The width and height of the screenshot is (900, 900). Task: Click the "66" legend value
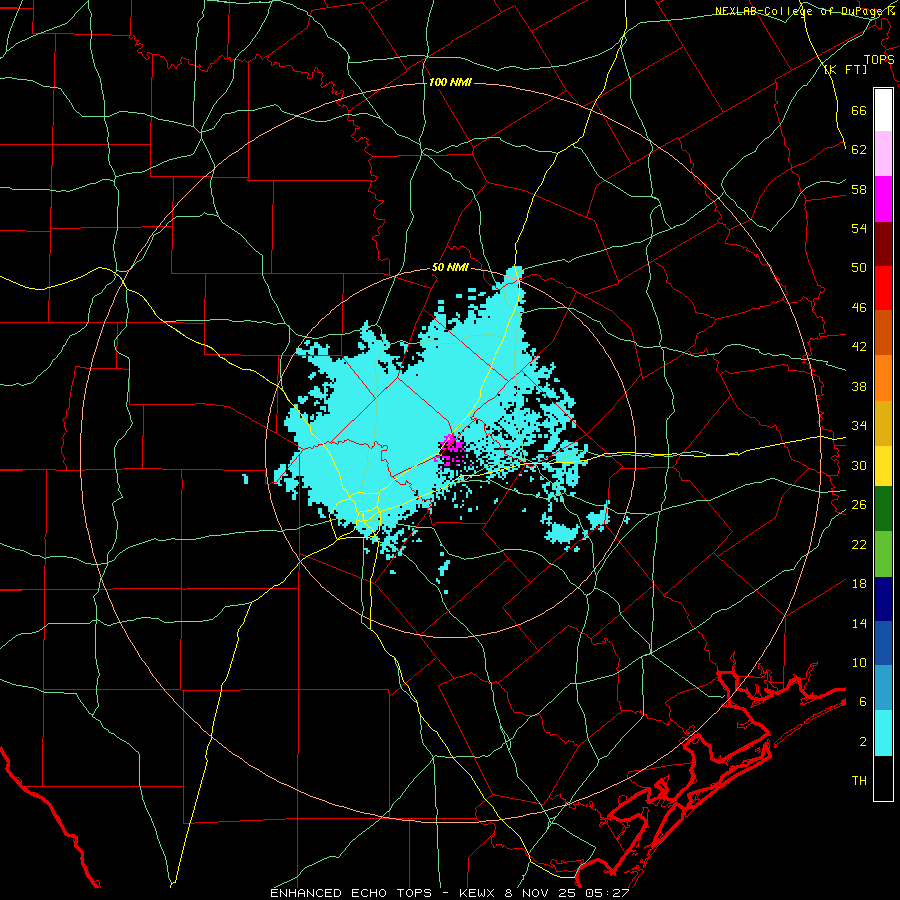[x=859, y=110]
